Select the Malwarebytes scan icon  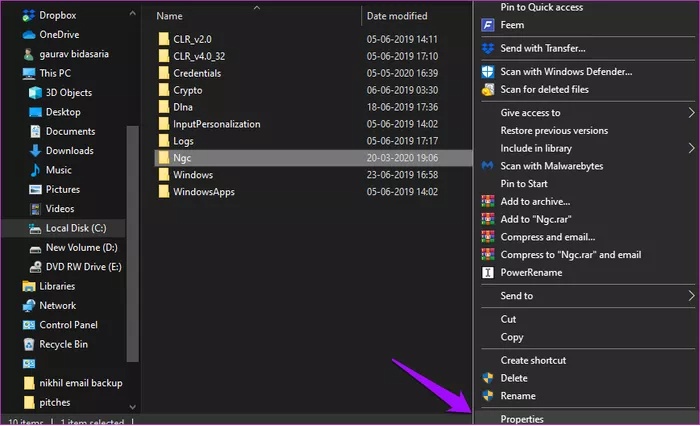[x=488, y=166]
